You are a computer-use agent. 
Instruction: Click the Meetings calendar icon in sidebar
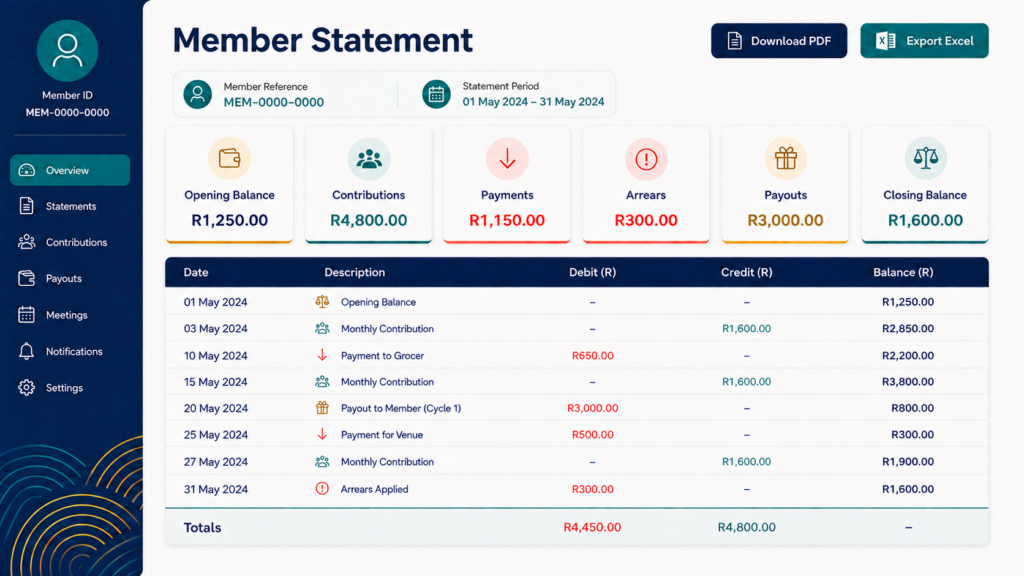tap(26, 315)
